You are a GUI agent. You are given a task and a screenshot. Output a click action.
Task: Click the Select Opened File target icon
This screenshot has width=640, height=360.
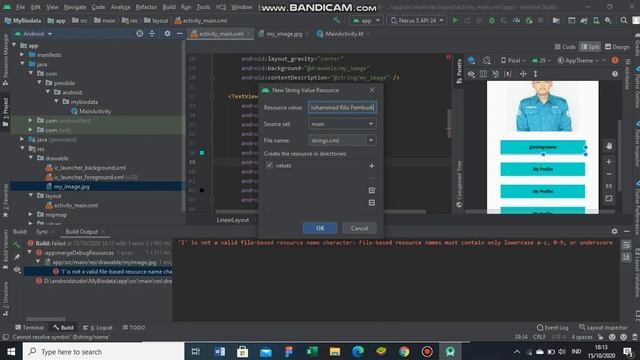click(140, 34)
